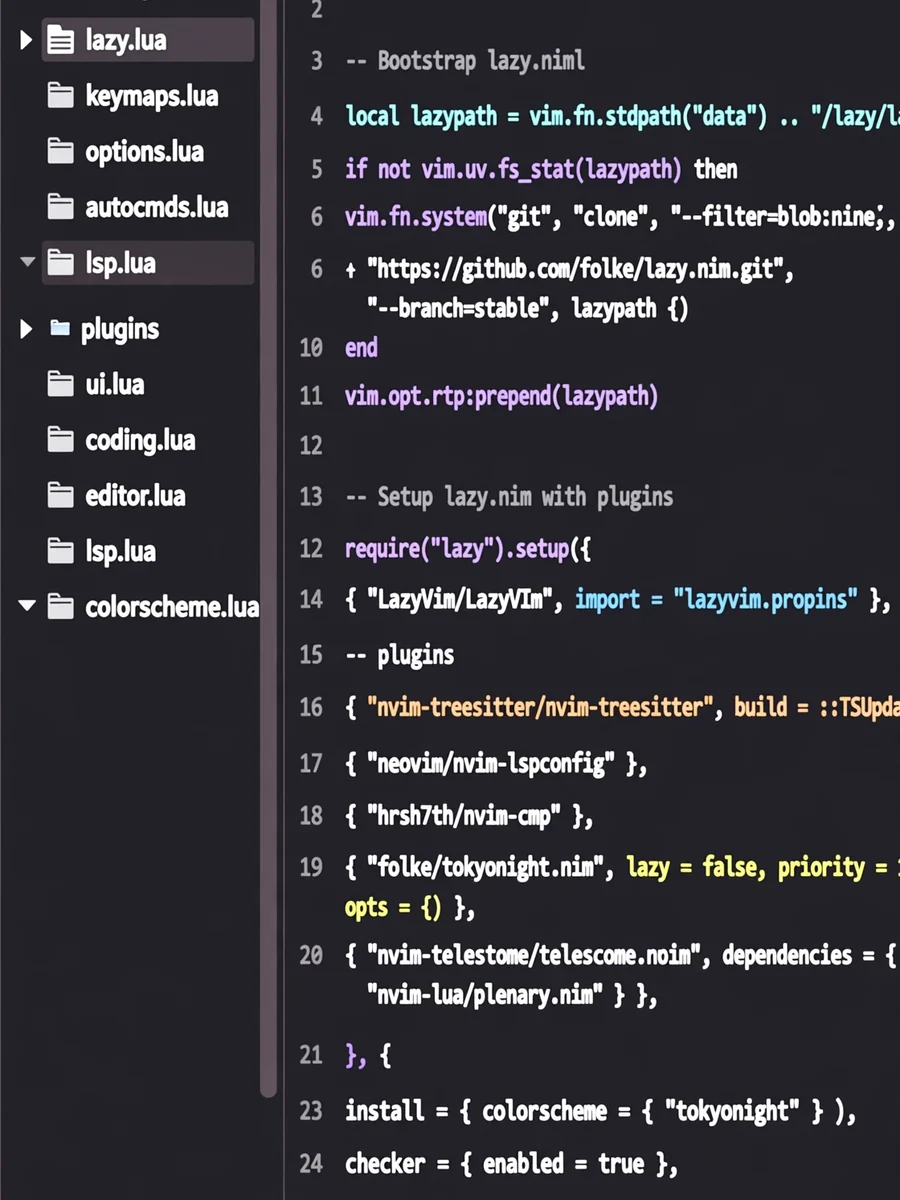The image size is (900, 1200).
Task: Click the "-- plugins" comment line
Action: click(399, 655)
